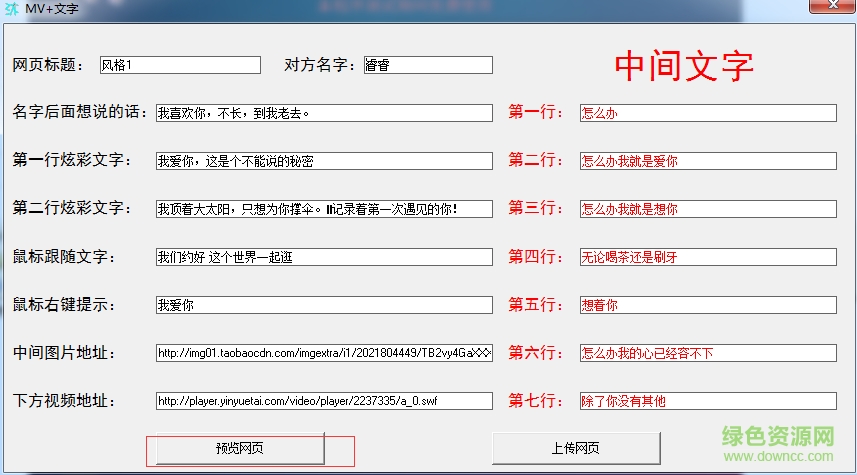Focus the 网页标题 input field
The width and height of the screenshot is (857, 475).
click(x=180, y=65)
